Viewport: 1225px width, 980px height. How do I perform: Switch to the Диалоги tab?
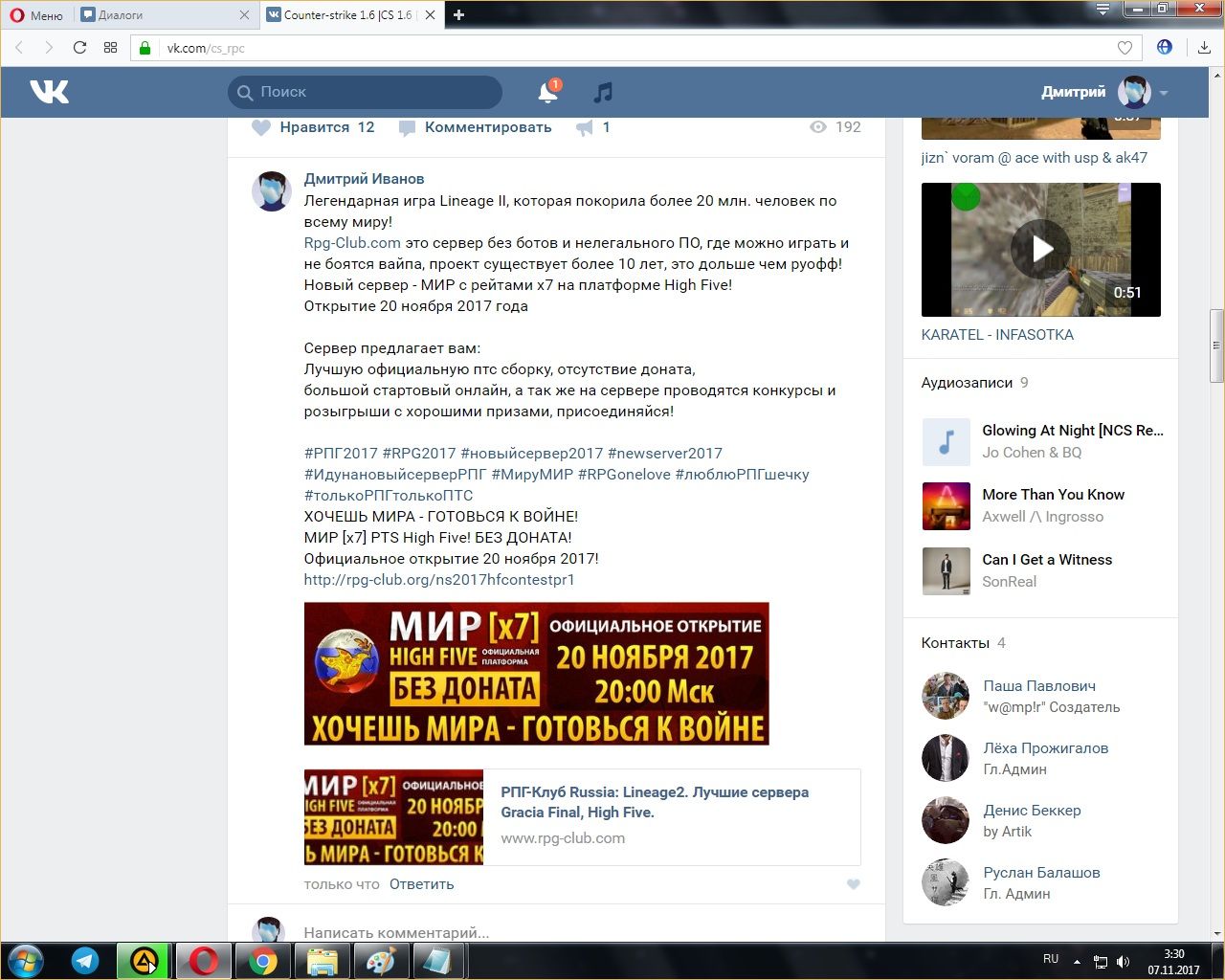pos(165,15)
